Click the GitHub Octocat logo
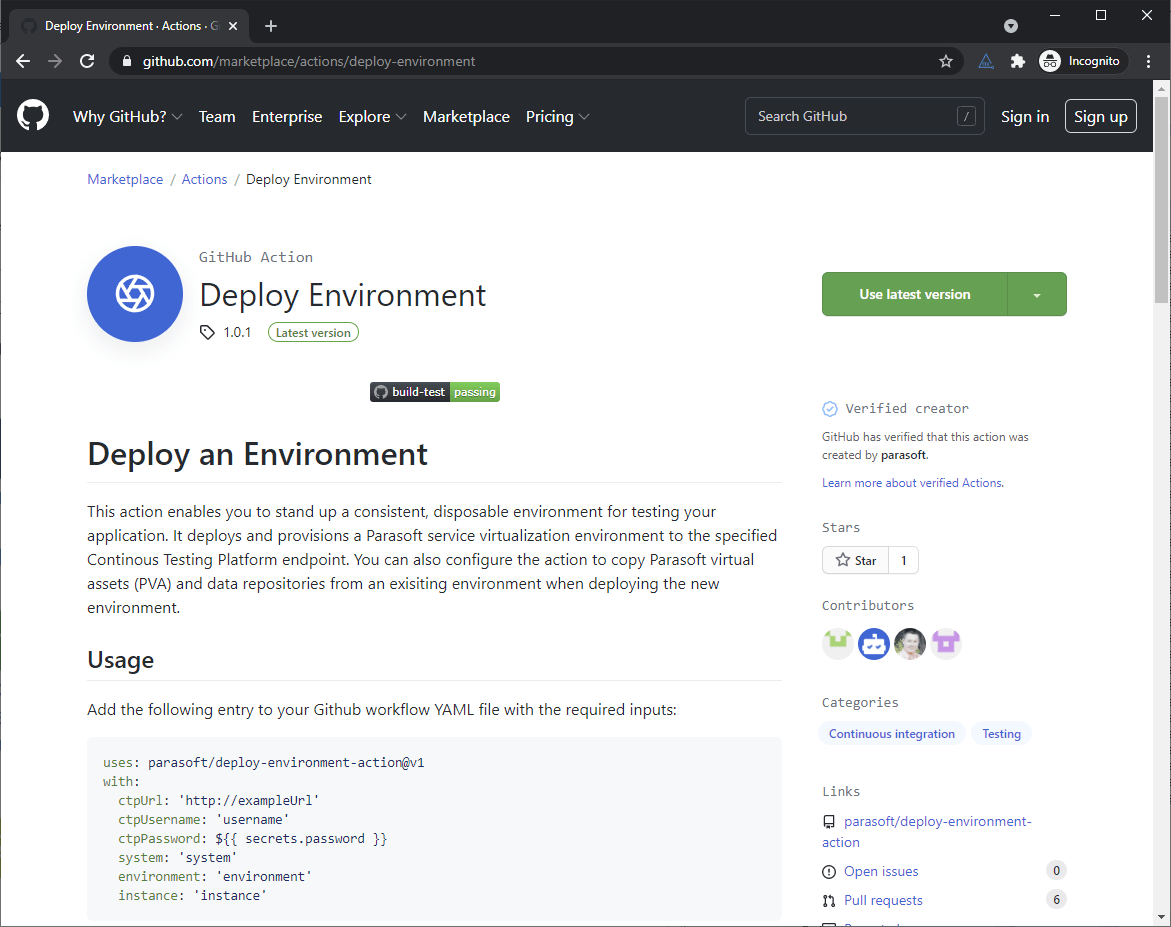The width and height of the screenshot is (1171, 927). click(33, 116)
